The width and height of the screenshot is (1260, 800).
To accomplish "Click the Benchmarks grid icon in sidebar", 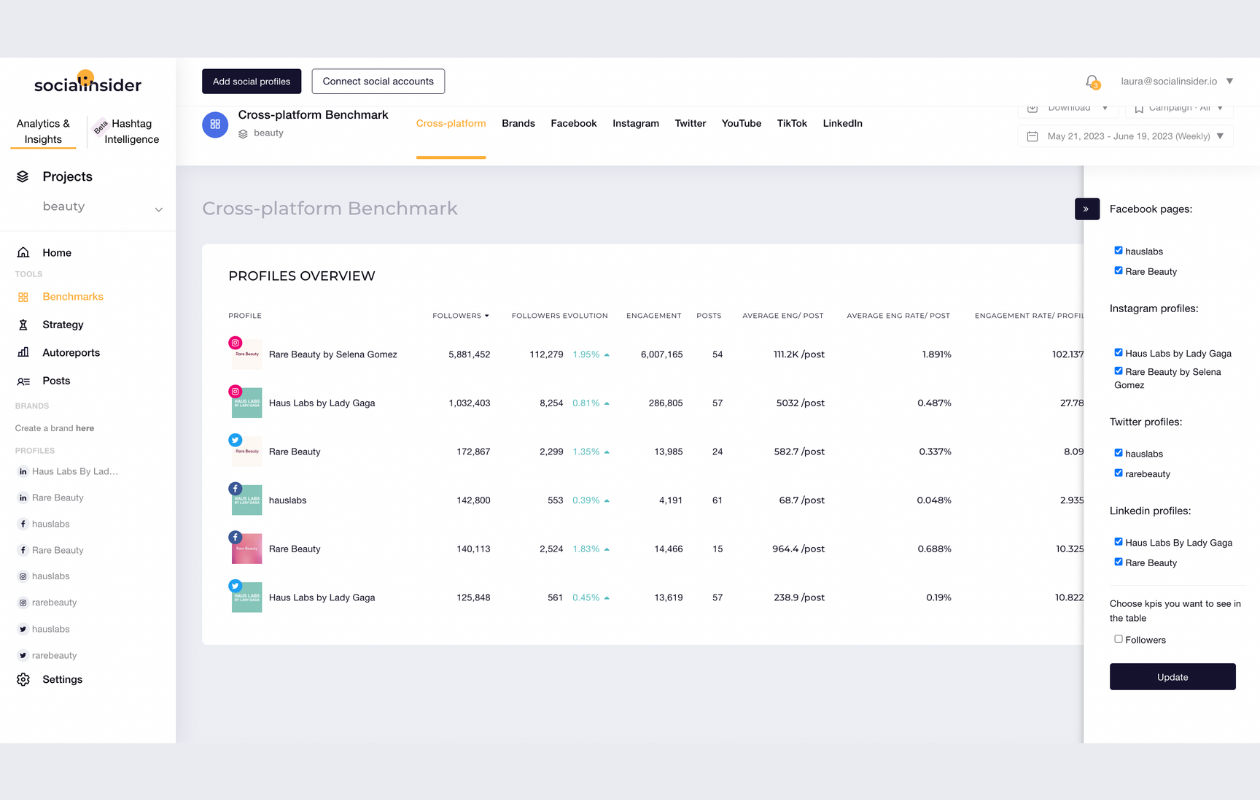I will coord(23,297).
